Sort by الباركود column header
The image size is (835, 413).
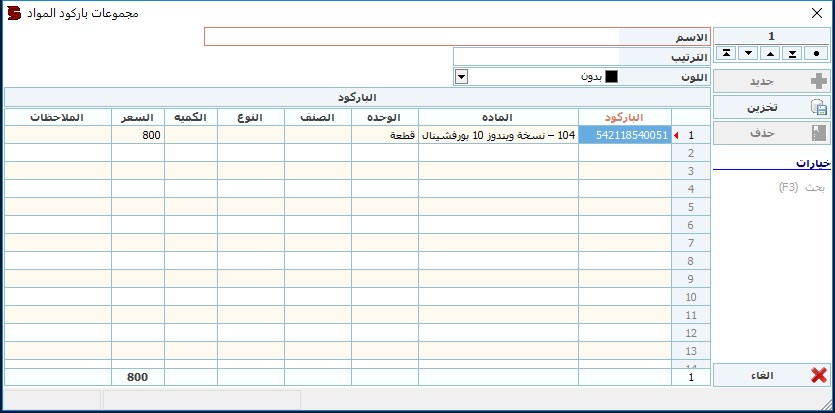click(625, 118)
